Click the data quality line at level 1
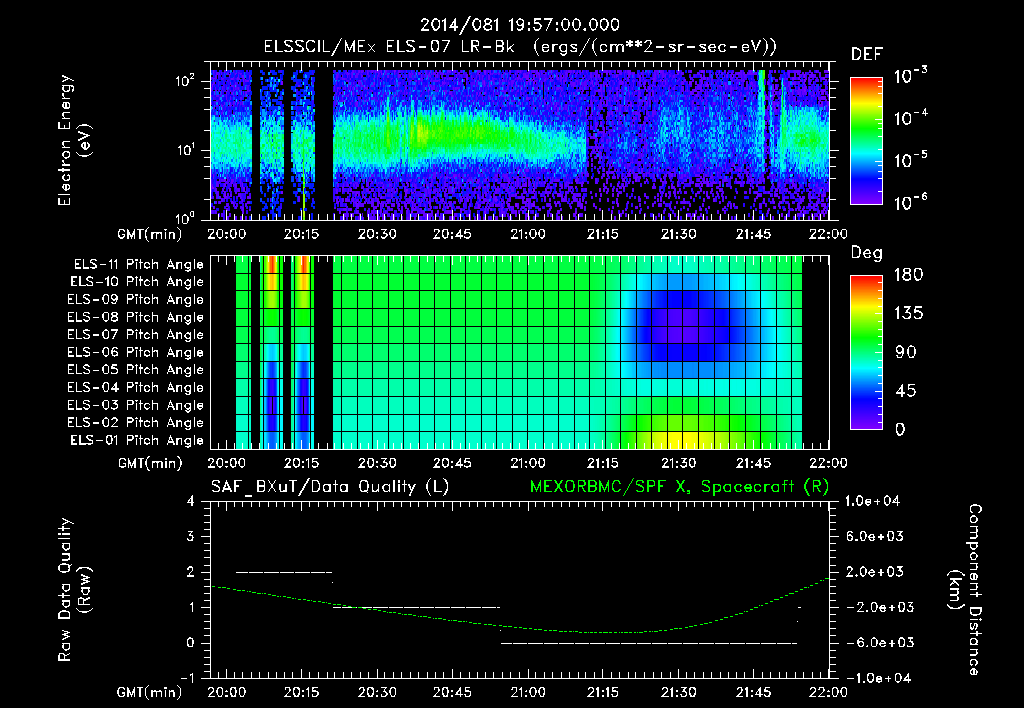The width and height of the screenshot is (1024, 708). point(417,607)
